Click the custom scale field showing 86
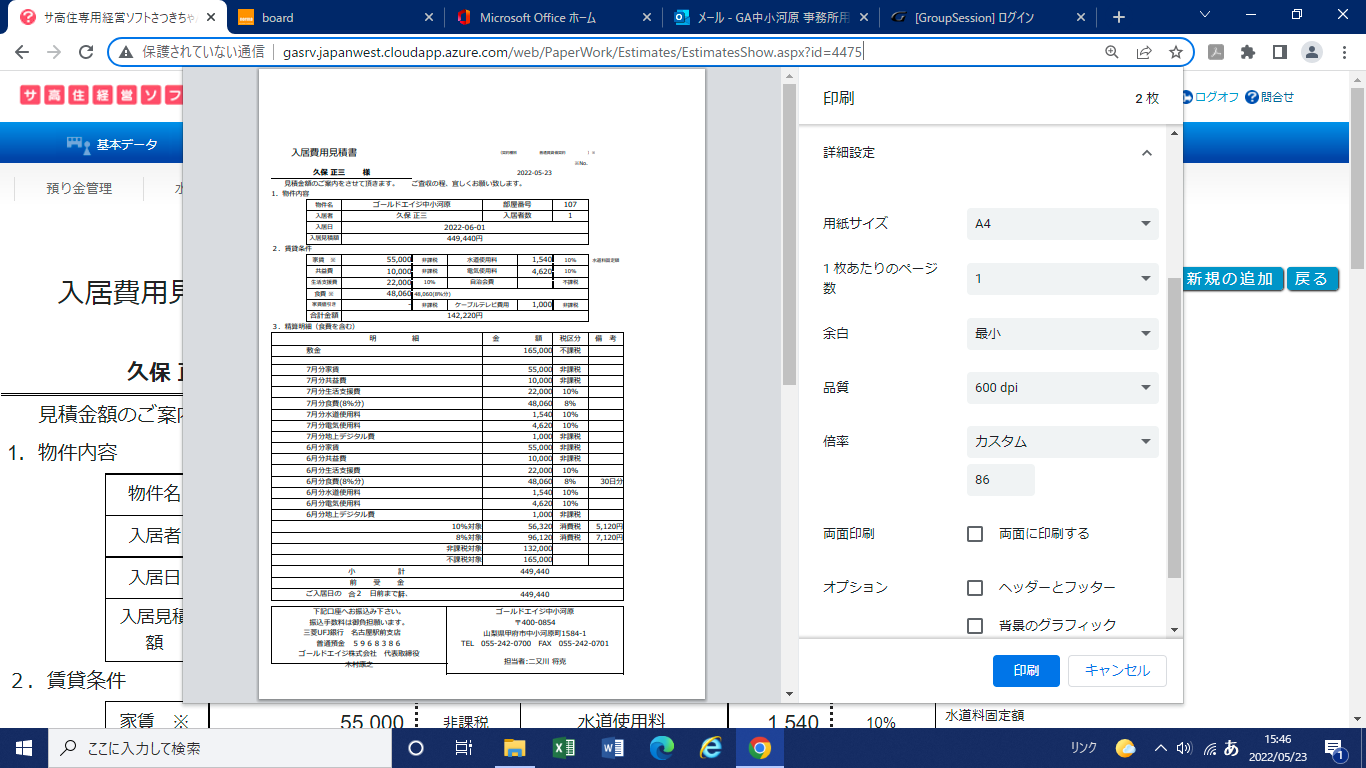This screenshot has width=1366, height=768. click(x=1000, y=480)
